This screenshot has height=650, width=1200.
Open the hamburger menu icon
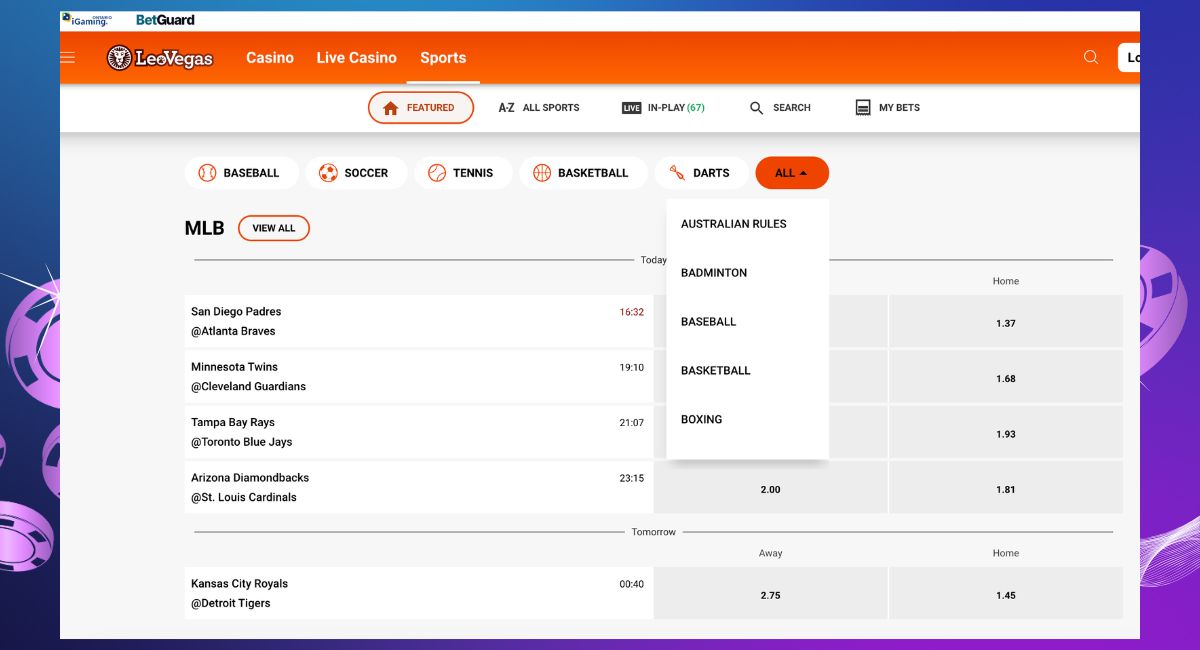pyautogui.click(x=68, y=58)
